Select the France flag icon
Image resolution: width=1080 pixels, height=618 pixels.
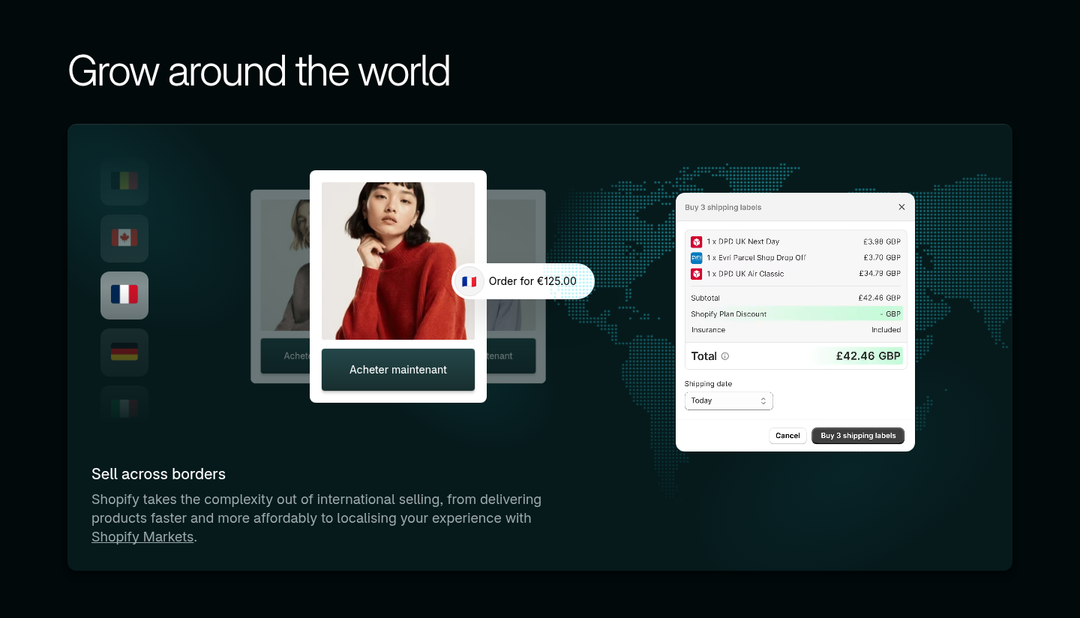pyautogui.click(x=125, y=295)
